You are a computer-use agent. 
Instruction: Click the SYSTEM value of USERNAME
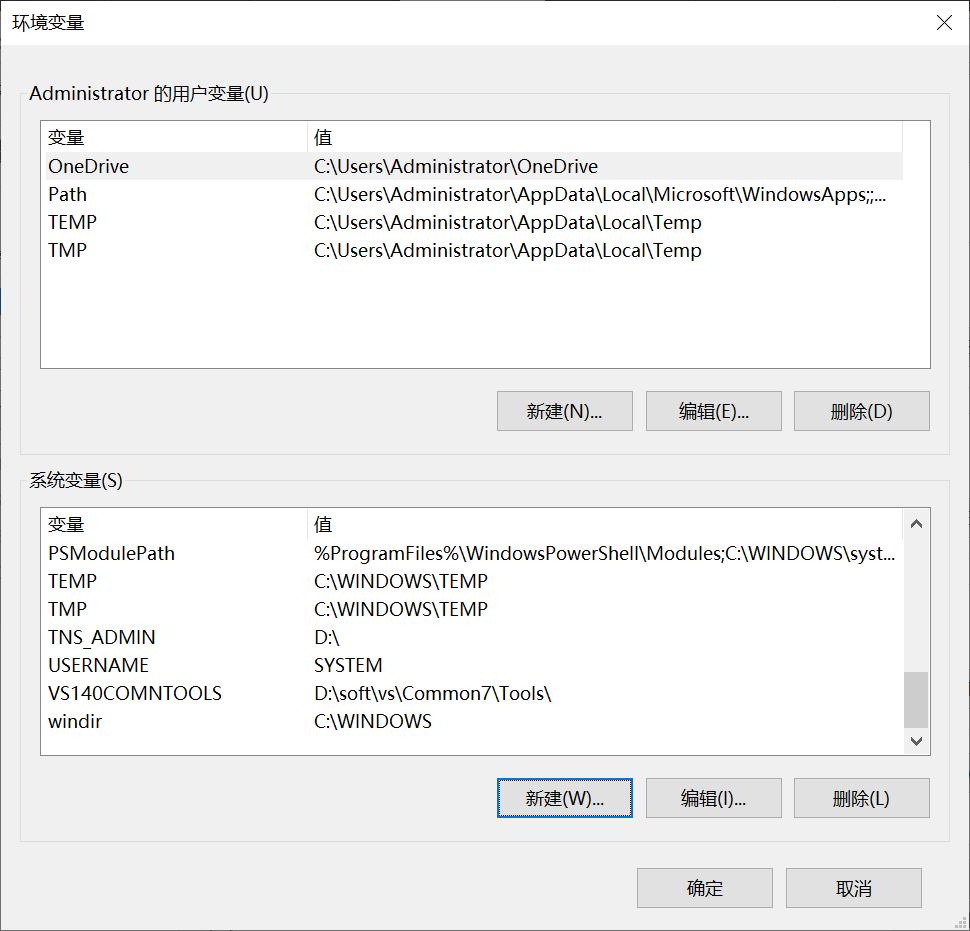[x=348, y=665]
